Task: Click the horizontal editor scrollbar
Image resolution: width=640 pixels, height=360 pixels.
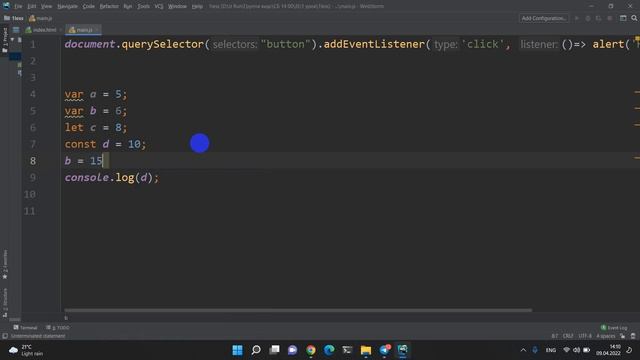Action: 298,310
